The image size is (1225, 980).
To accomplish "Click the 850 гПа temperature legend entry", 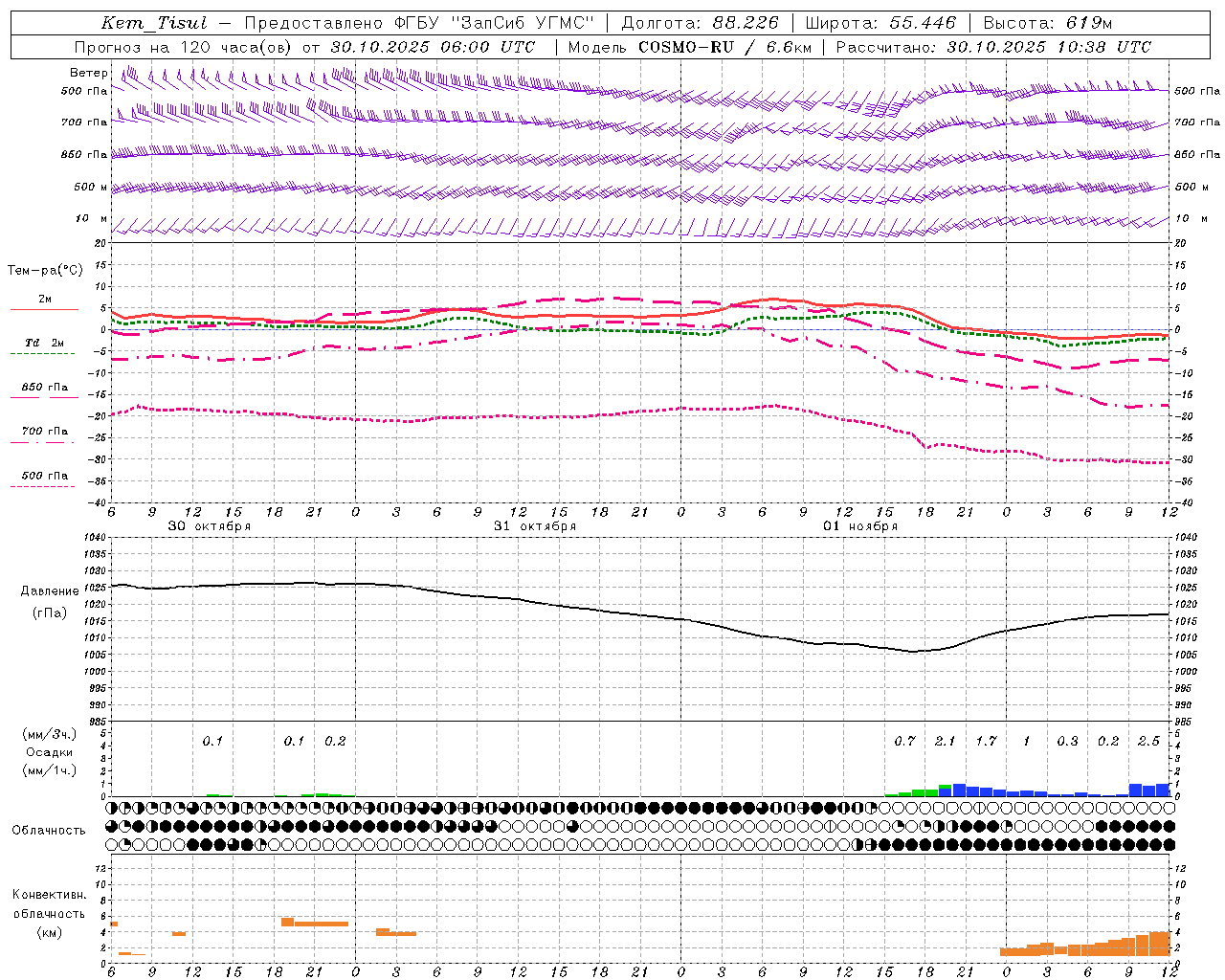I will click(44, 387).
